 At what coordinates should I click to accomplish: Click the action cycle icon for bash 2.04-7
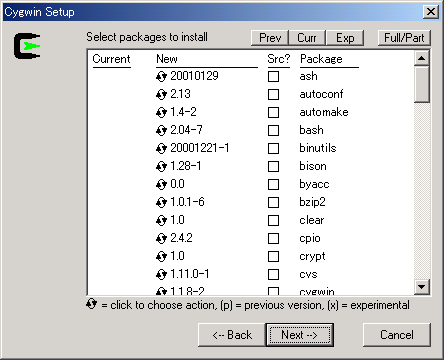[161, 130]
